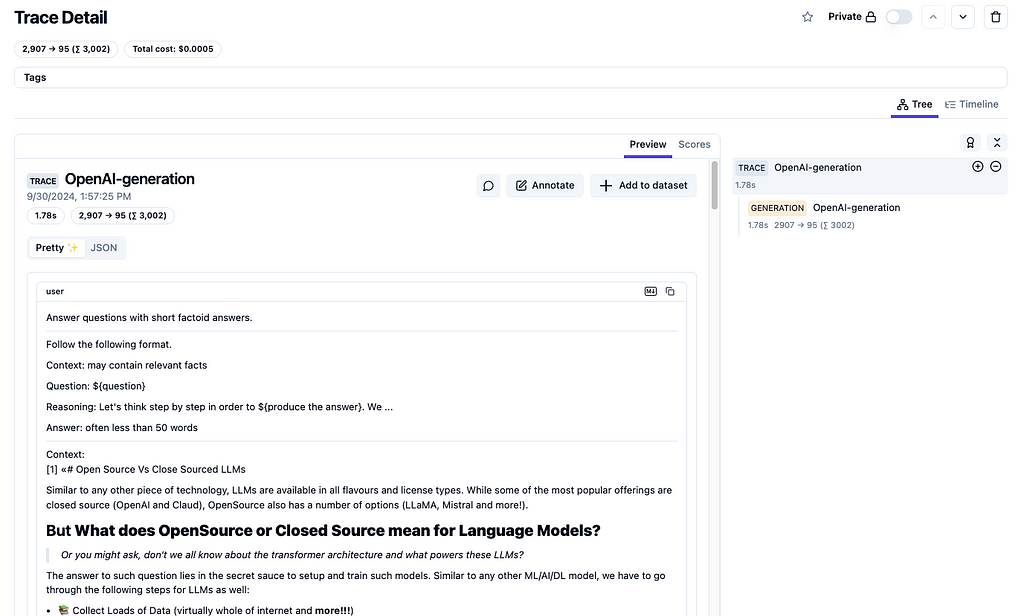Click the 1.78s latency badge in preview

coord(46,216)
